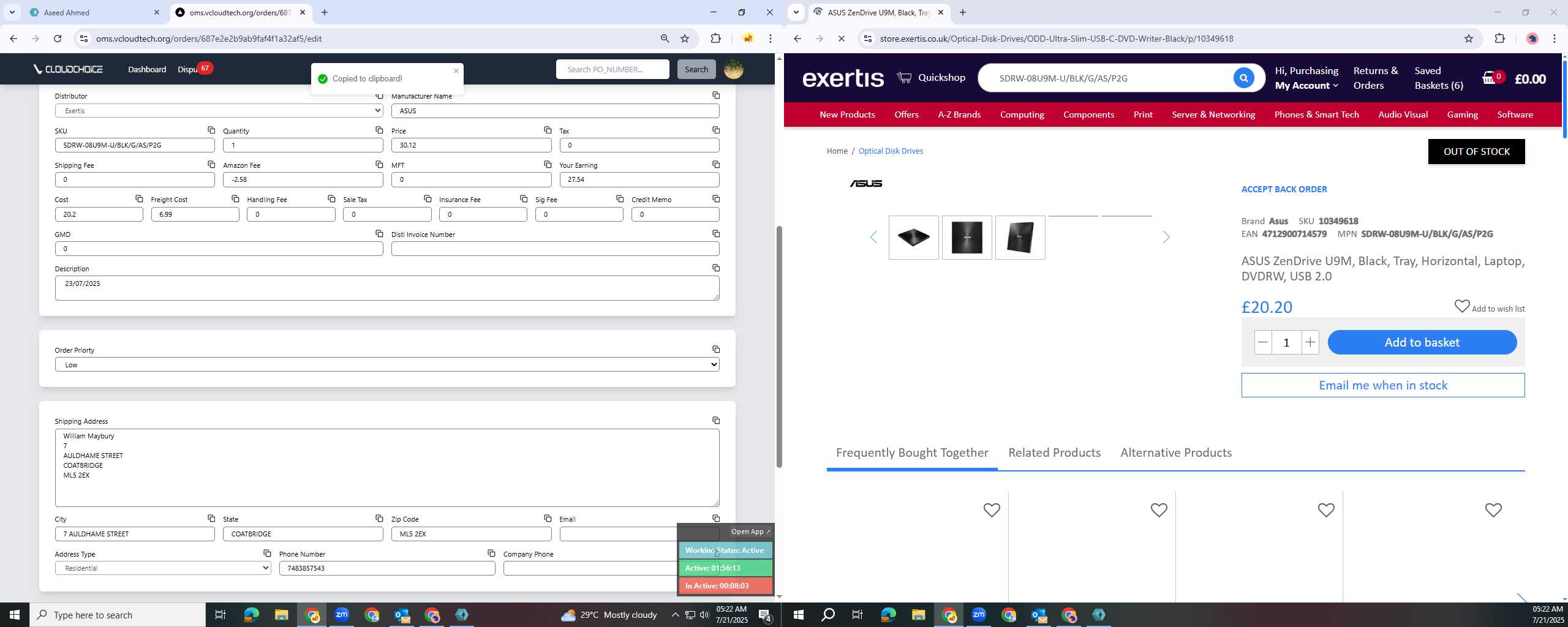Copy the Cost field value
This screenshot has width=1568, height=627.
(139, 198)
